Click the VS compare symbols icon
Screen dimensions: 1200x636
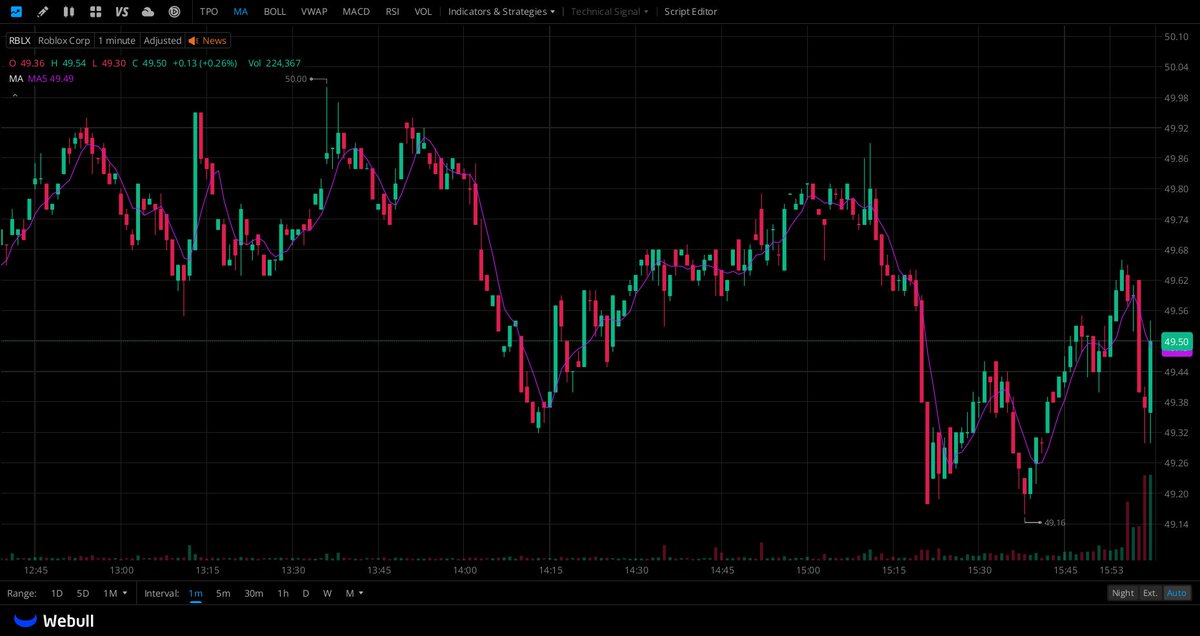click(x=121, y=11)
